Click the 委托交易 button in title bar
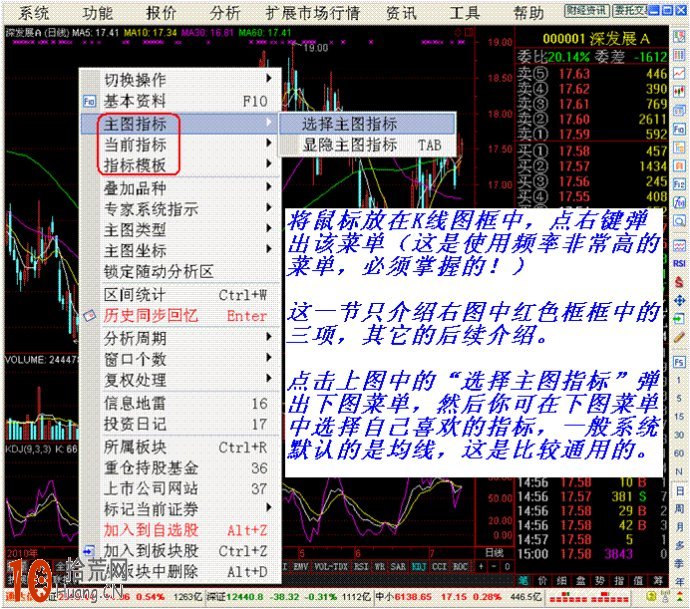 pyautogui.click(x=630, y=11)
